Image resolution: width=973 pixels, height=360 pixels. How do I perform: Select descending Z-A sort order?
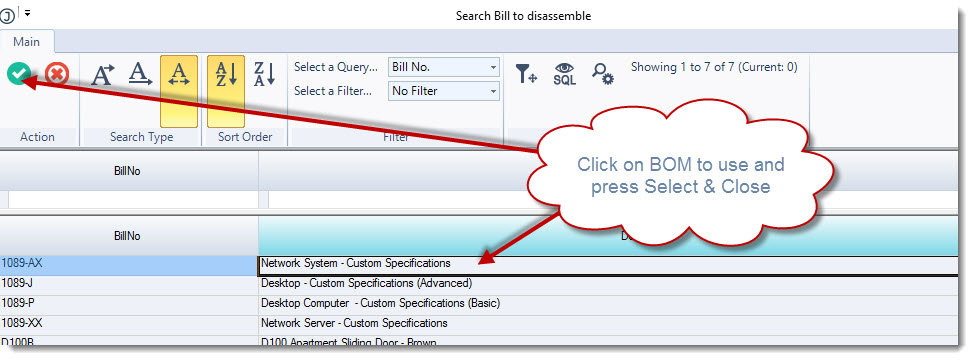coord(264,74)
